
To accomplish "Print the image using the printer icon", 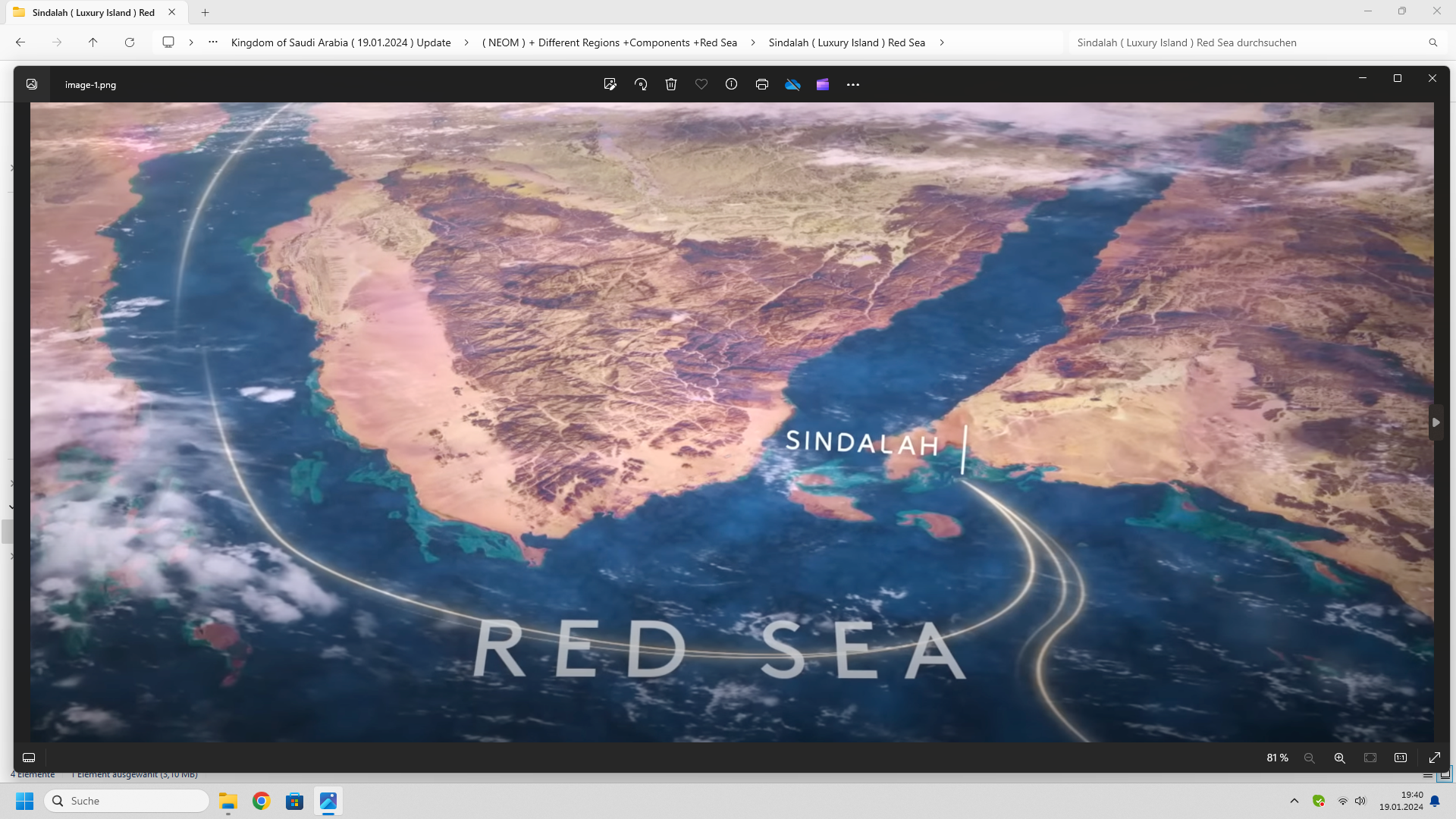I will (762, 84).
